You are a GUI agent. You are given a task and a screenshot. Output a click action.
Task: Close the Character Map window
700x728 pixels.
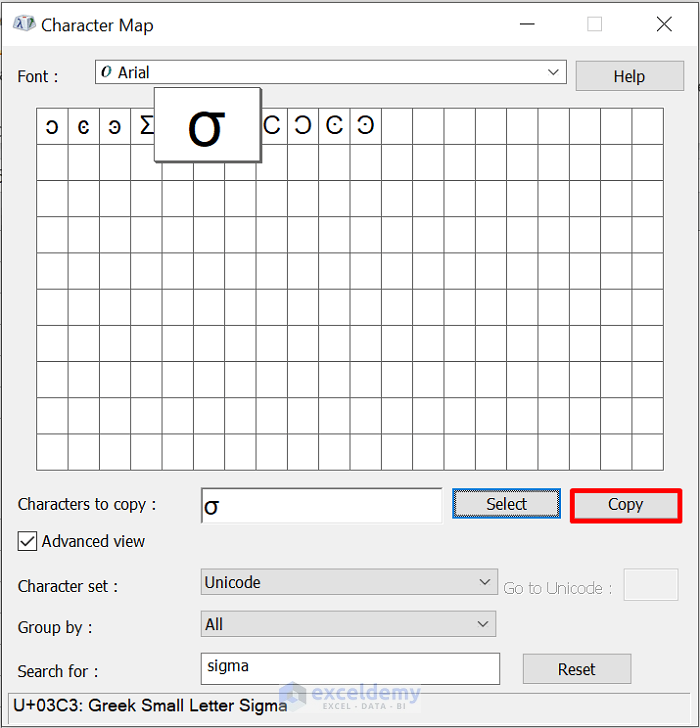[x=664, y=24]
